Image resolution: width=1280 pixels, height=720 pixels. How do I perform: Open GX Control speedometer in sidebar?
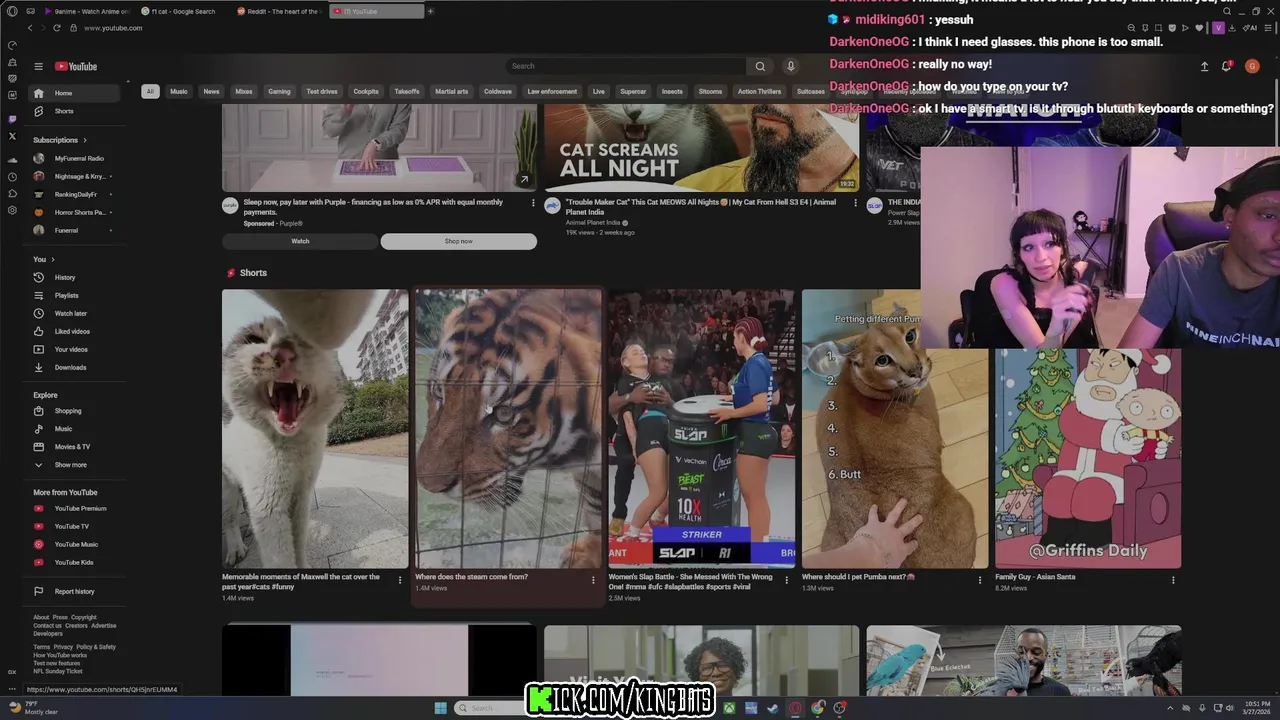click(x=12, y=45)
